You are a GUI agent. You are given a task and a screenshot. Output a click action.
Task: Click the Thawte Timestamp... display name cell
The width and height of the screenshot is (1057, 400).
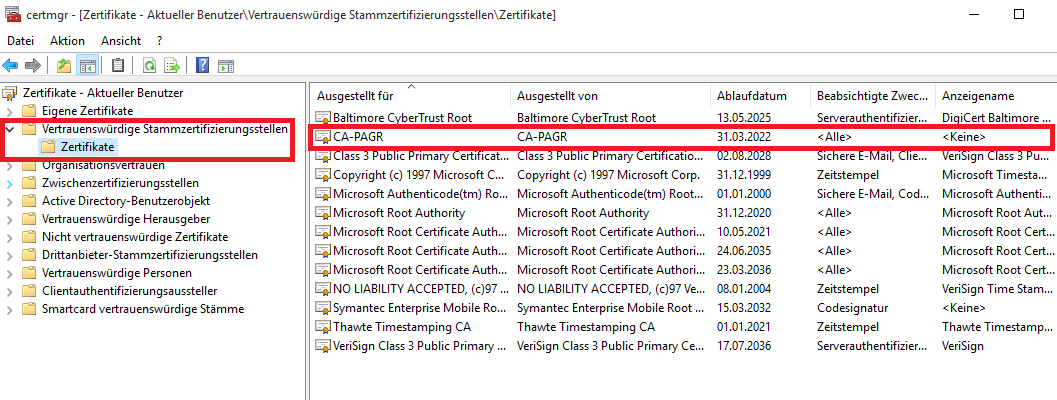pos(997,327)
